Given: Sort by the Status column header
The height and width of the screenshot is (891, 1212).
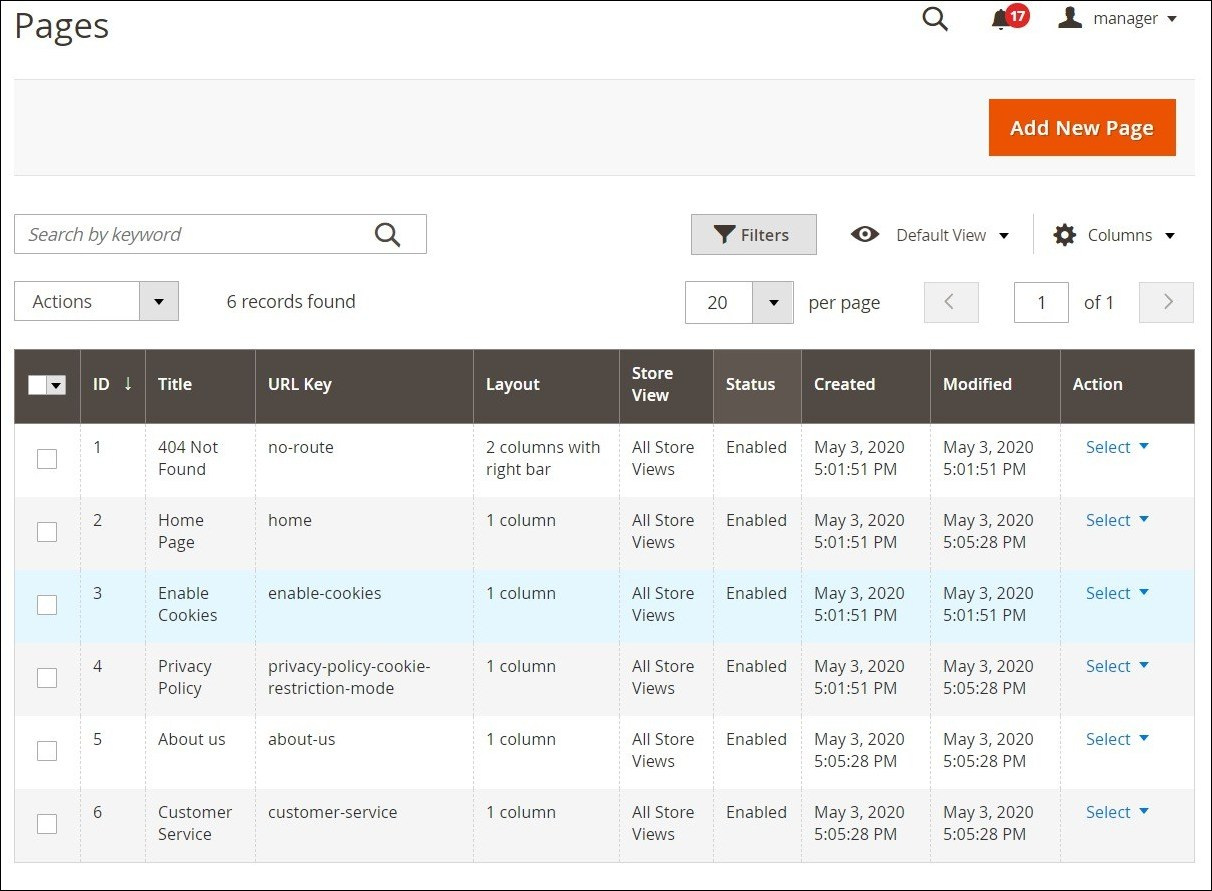Looking at the screenshot, I should pyautogui.click(x=757, y=385).
